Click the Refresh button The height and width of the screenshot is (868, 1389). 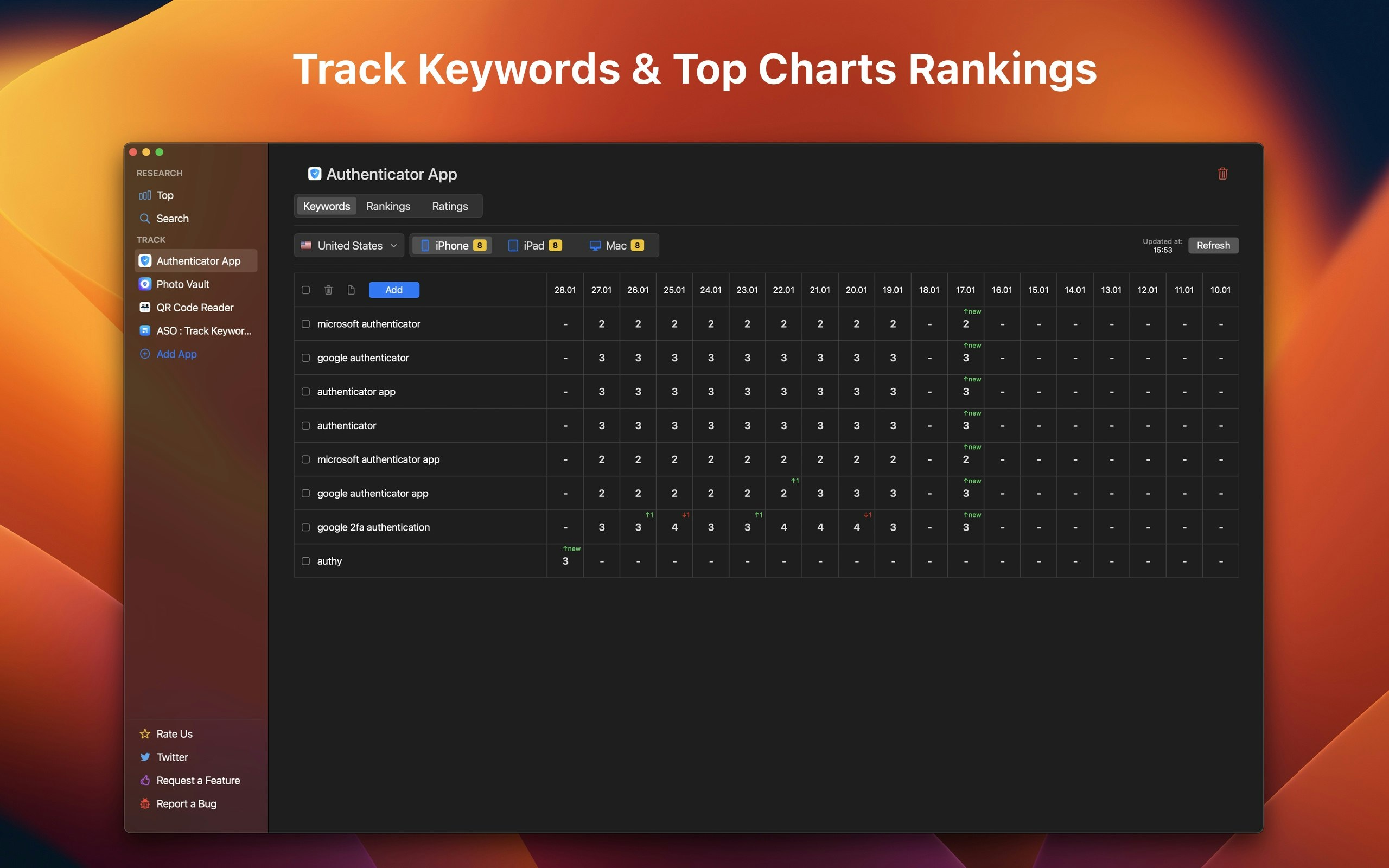[x=1213, y=246]
